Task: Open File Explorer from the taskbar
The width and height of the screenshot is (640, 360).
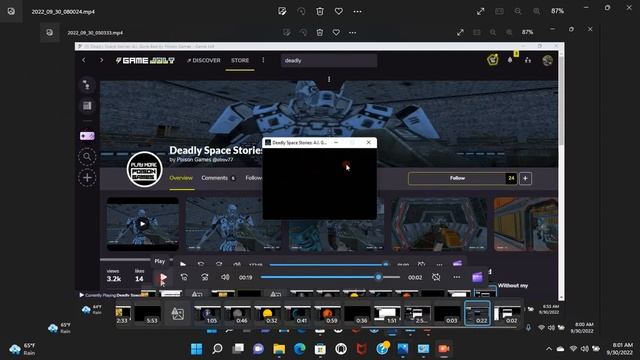Action: [x=279, y=349]
